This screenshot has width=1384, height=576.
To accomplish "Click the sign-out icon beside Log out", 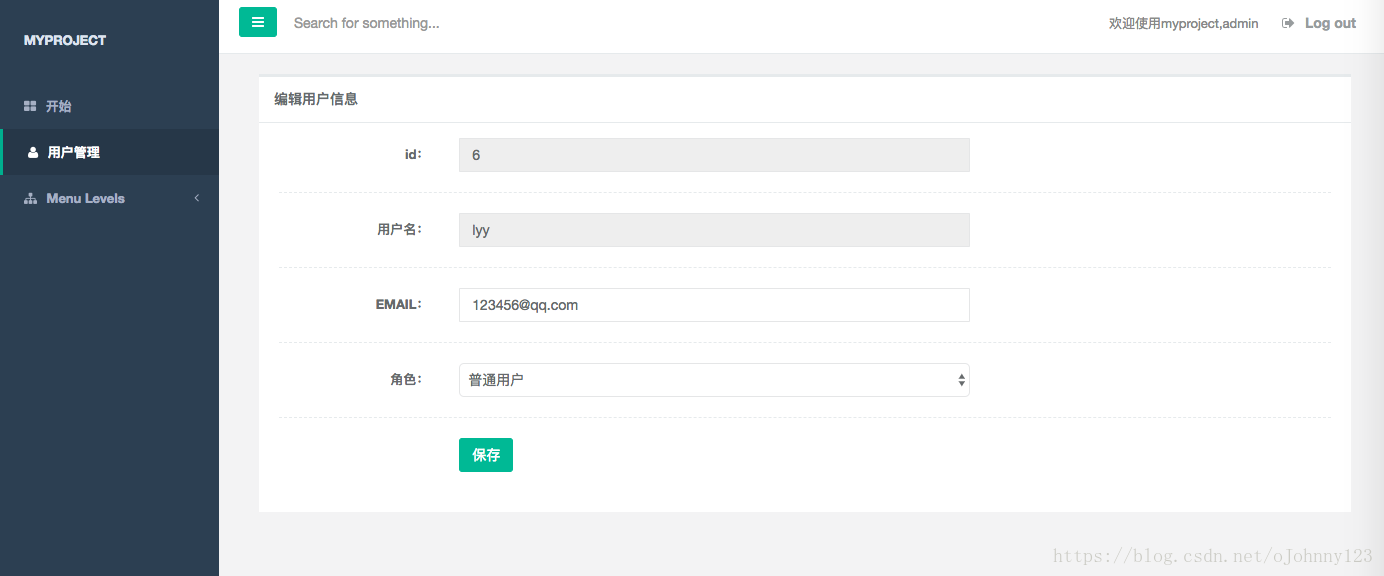I will coord(1288,23).
